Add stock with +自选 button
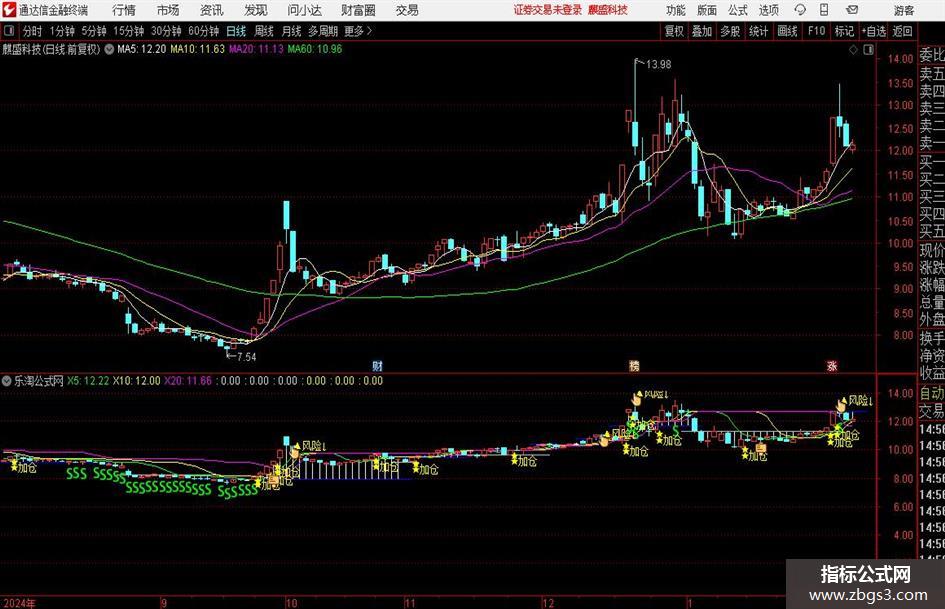Image resolution: width=945 pixels, height=609 pixels. tap(873, 31)
